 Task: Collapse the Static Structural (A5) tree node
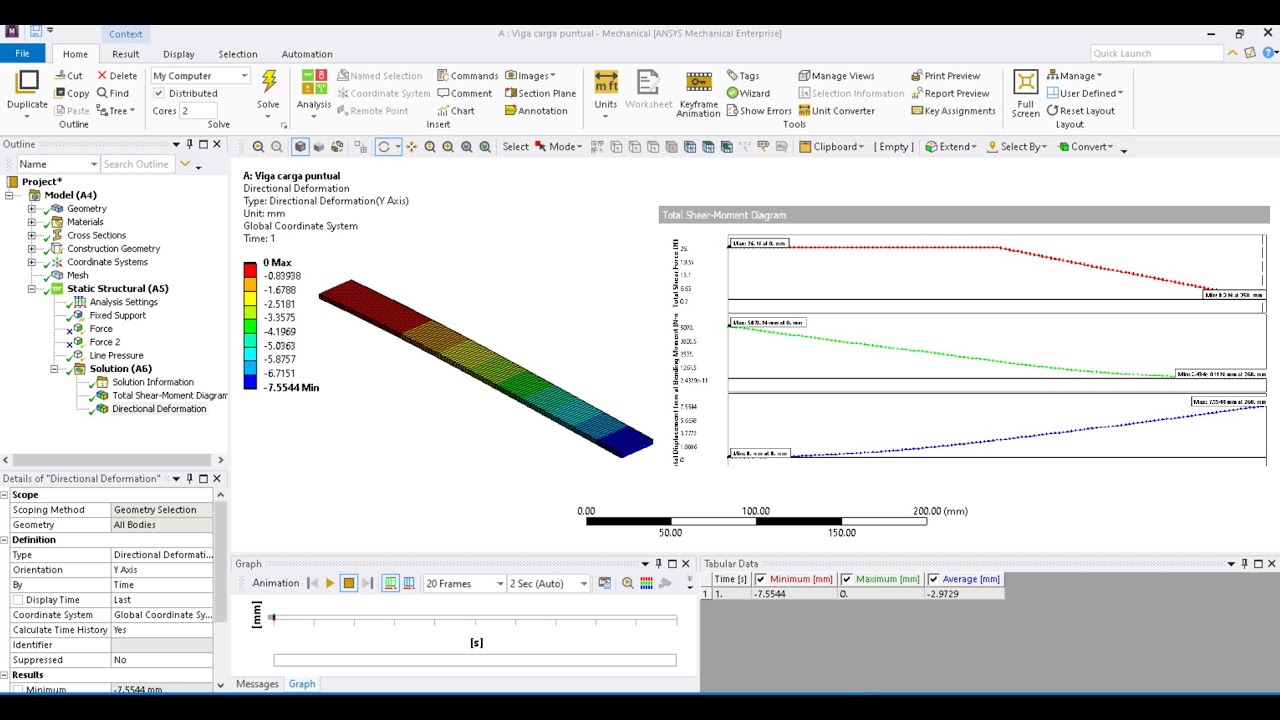tap(32, 289)
